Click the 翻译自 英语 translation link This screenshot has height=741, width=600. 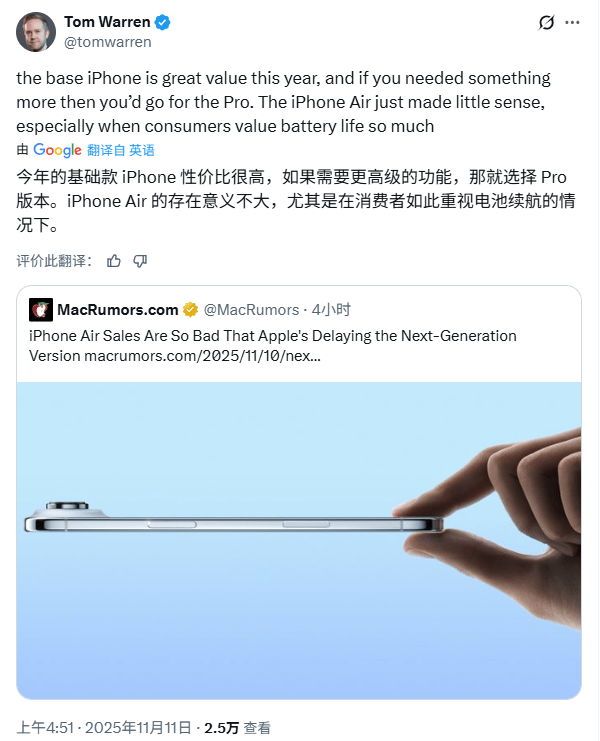(121, 150)
